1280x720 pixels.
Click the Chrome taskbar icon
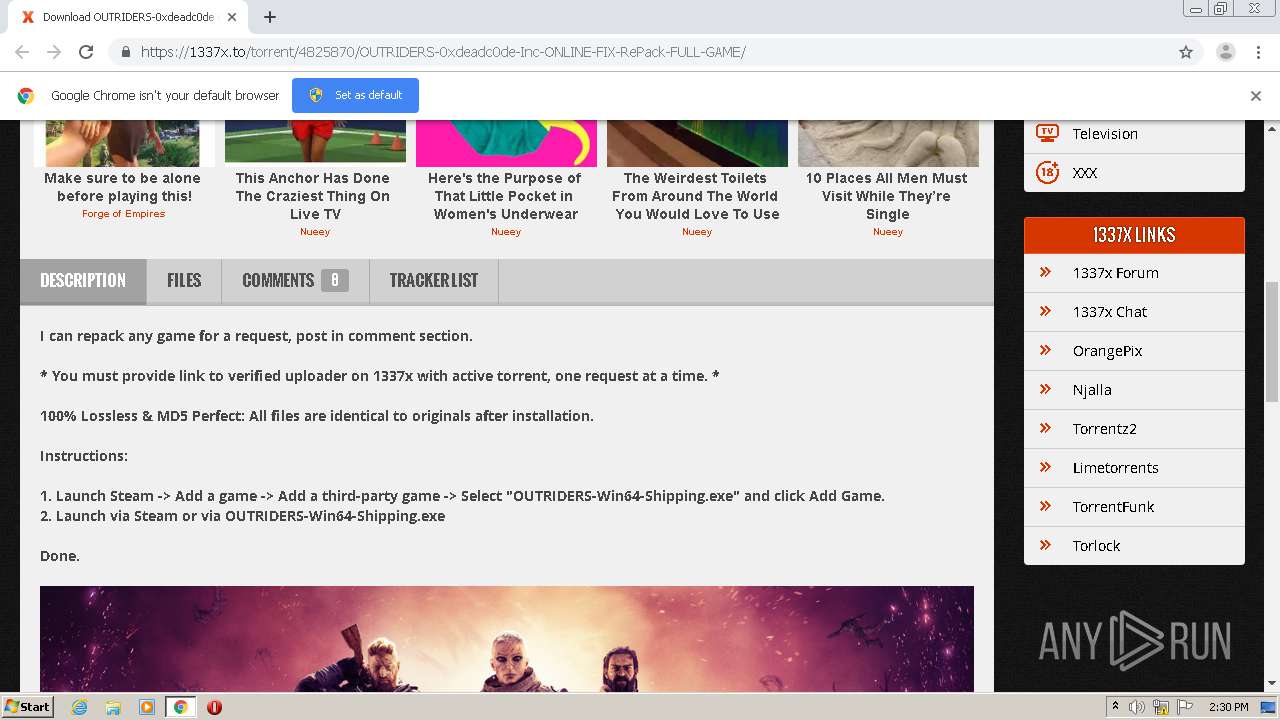[x=180, y=707]
